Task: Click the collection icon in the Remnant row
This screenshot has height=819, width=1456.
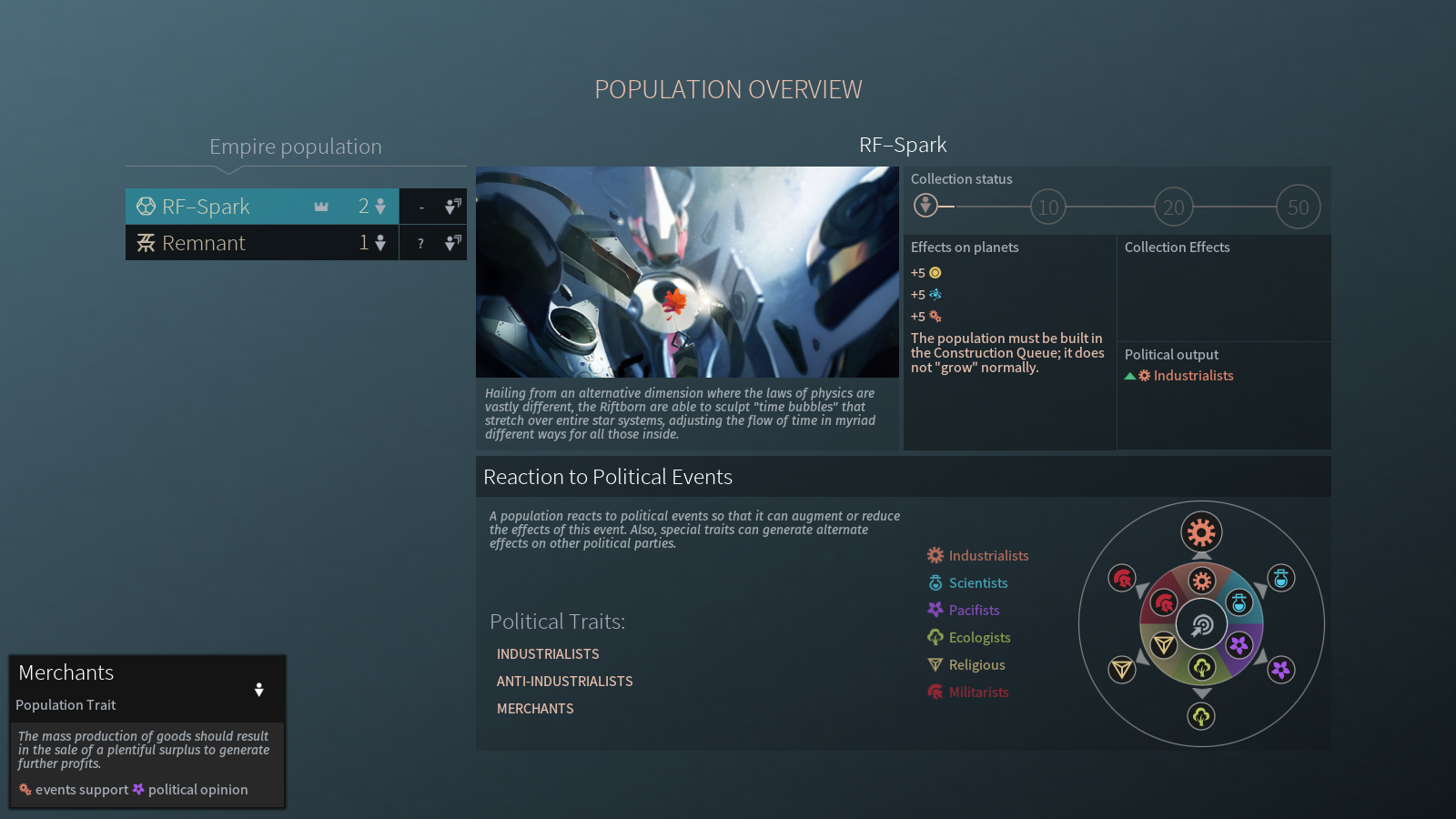Action: coord(452,243)
